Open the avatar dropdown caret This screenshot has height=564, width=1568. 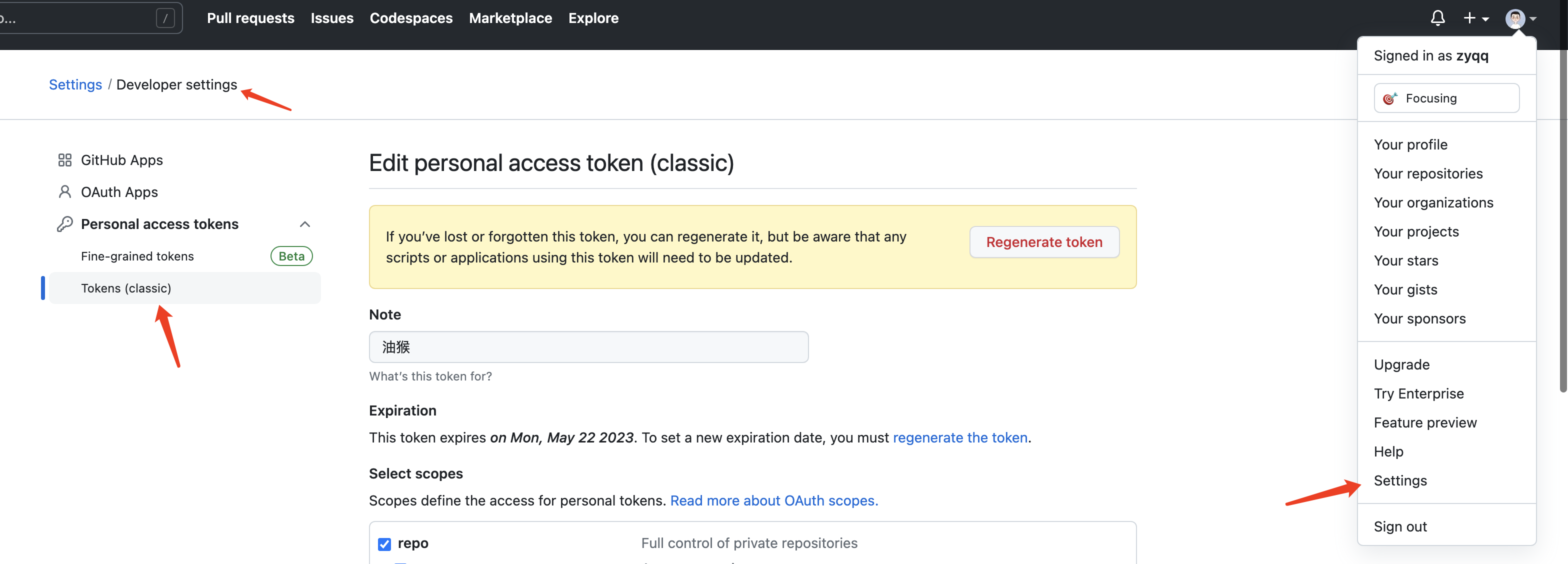pos(1533,19)
